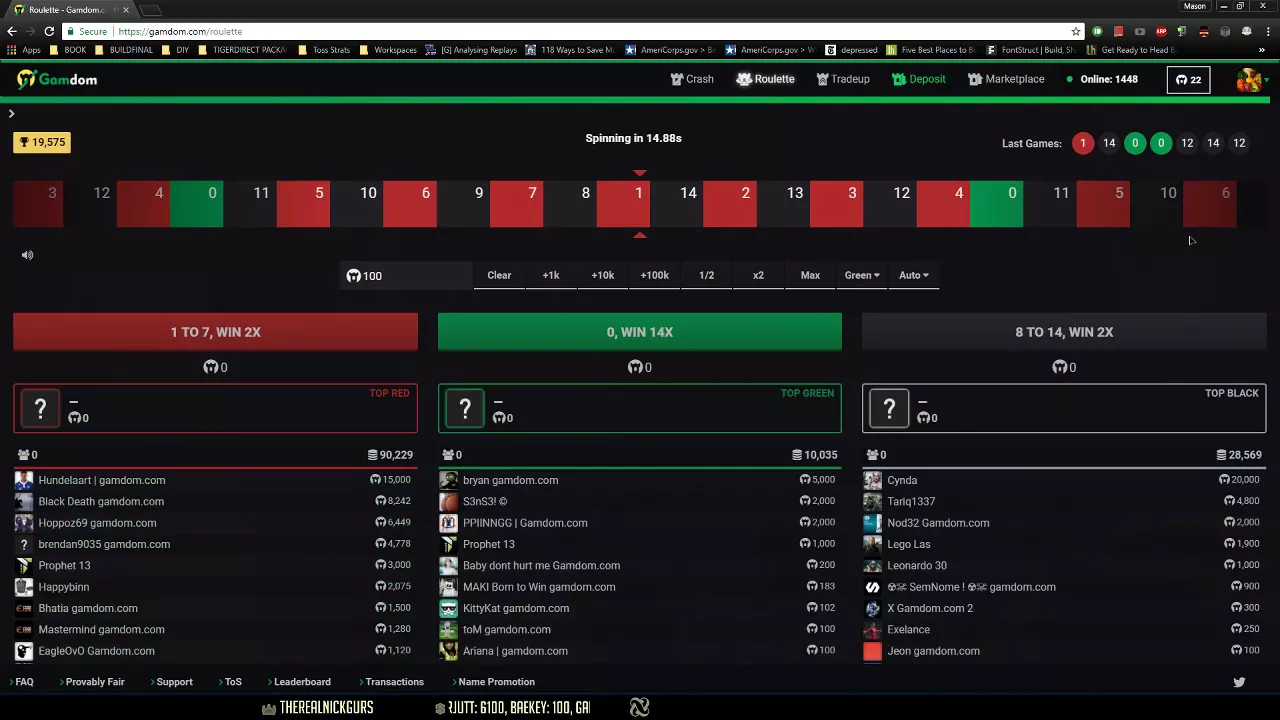
Task: Click Happybinn player avatar
Action: [x=24, y=587]
